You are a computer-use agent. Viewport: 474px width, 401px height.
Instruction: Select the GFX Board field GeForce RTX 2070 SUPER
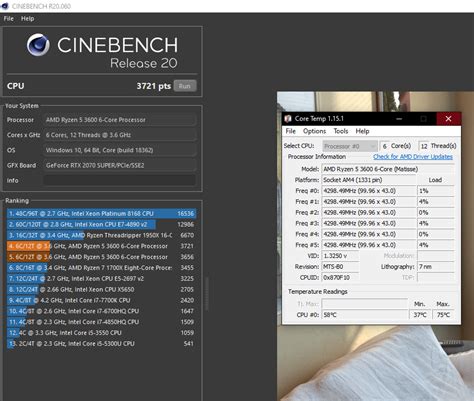point(119,165)
